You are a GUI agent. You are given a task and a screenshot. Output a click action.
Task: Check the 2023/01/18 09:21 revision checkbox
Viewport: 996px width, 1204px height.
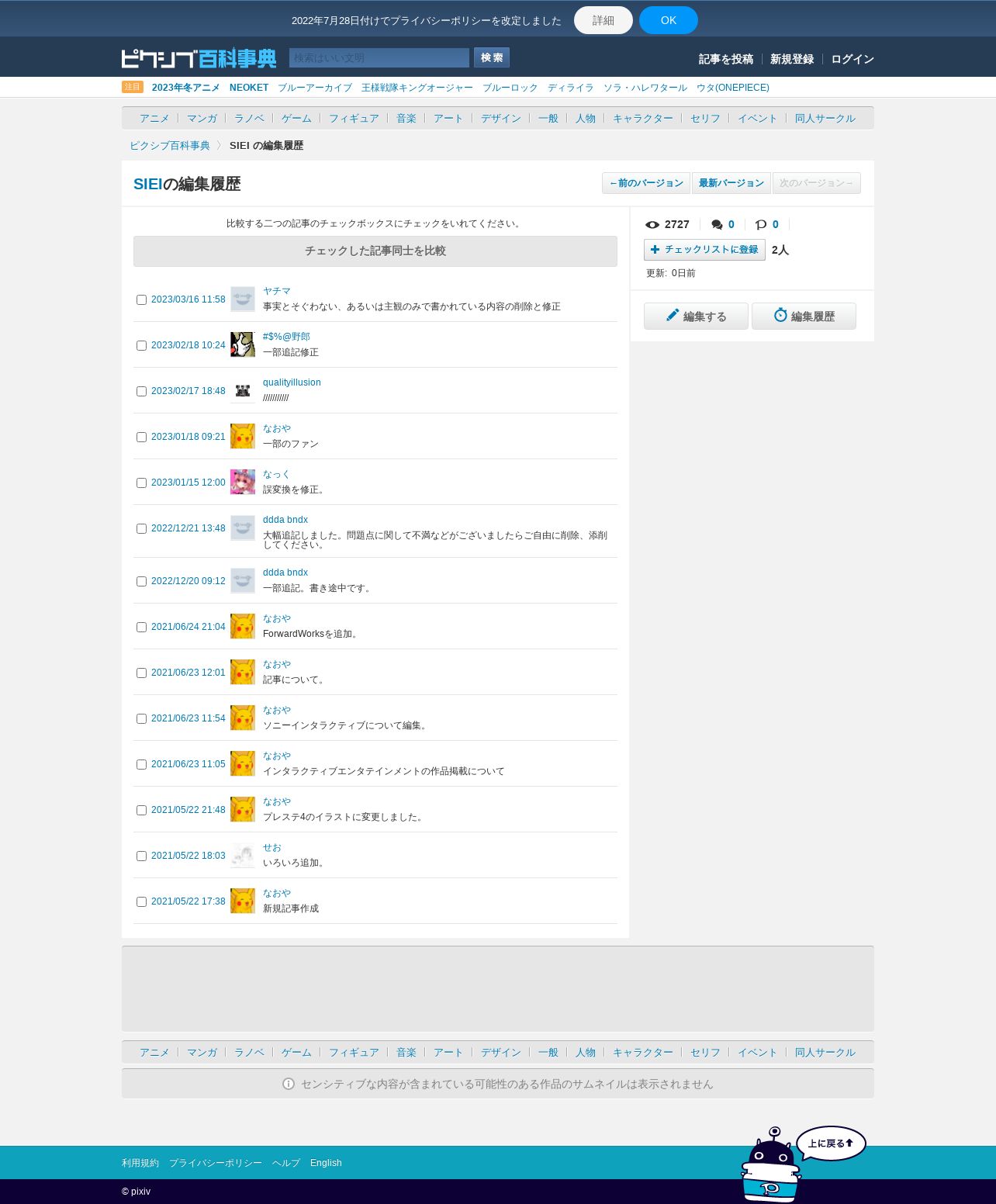click(141, 438)
